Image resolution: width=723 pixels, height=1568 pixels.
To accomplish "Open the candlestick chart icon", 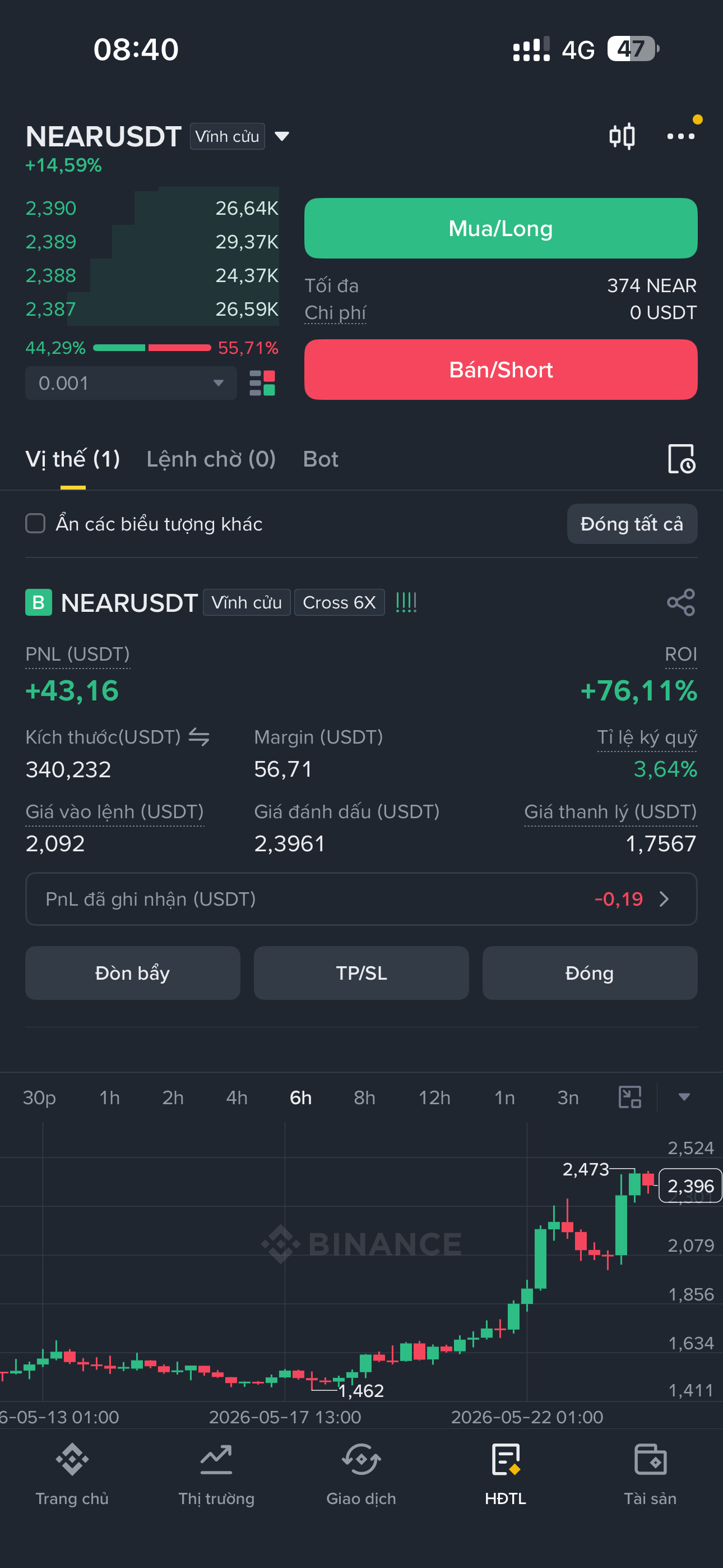I will click(622, 136).
